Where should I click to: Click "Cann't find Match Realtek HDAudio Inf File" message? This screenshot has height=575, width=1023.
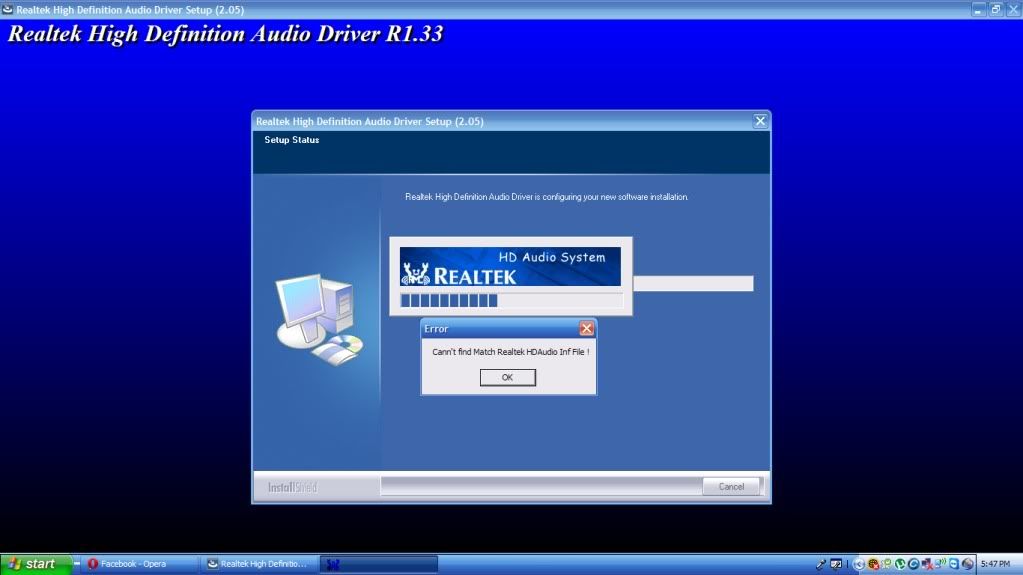click(x=510, y=352)
